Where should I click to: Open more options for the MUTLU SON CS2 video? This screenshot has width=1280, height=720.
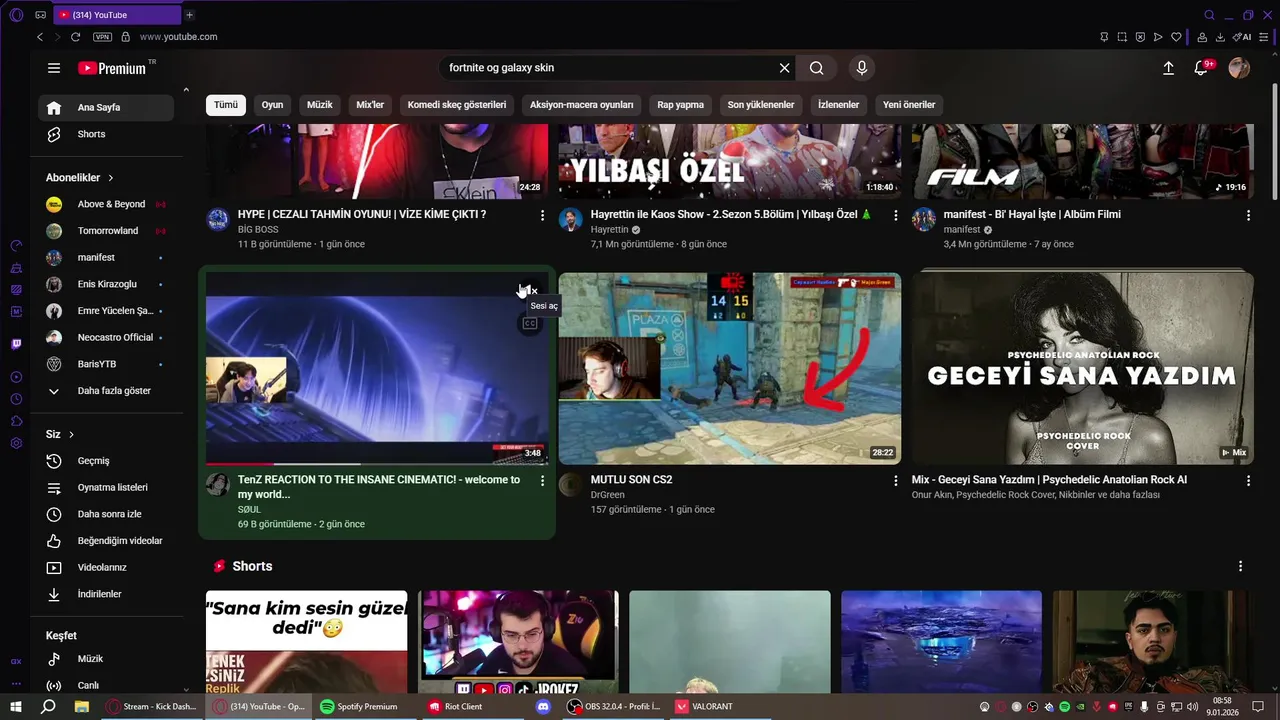coord(896,481)
